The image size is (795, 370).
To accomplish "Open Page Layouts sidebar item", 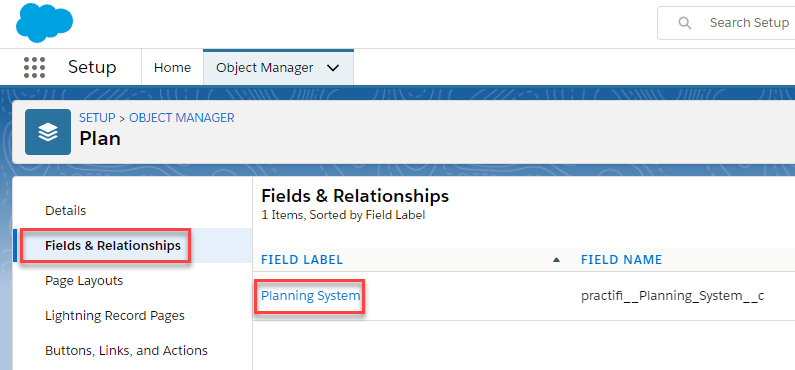I will pyautogui.click(x=84, y=280).
